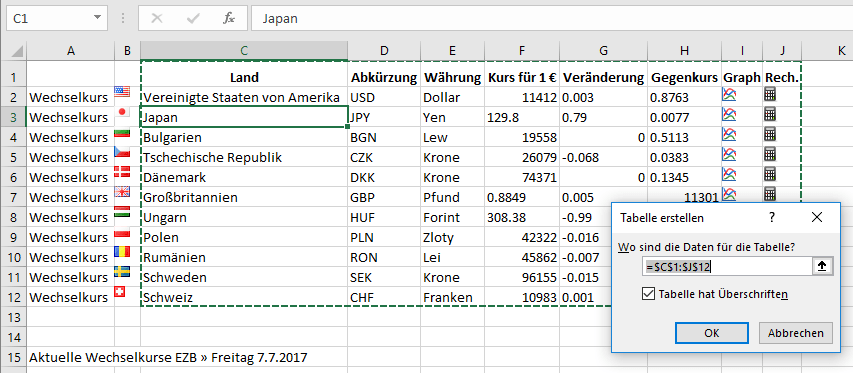Click calculator icon in Tschechische Republik row
Screen dimensions: 853x373
click(769, 154)
